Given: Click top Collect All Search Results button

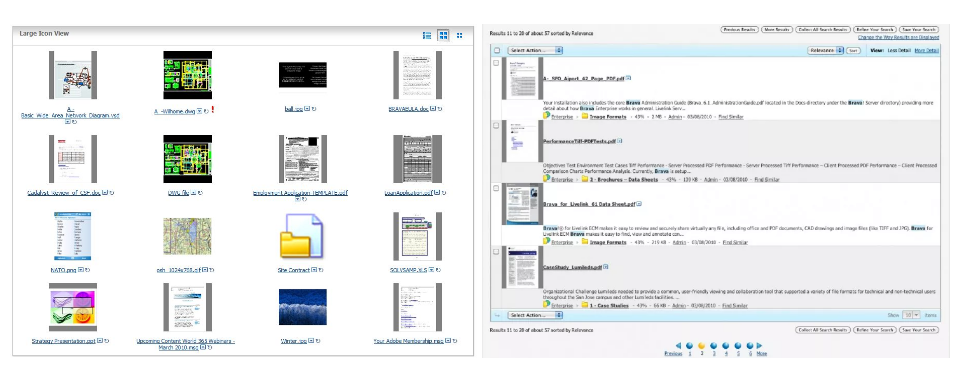Looking at the screenshot, I should [x=823, y=29].
